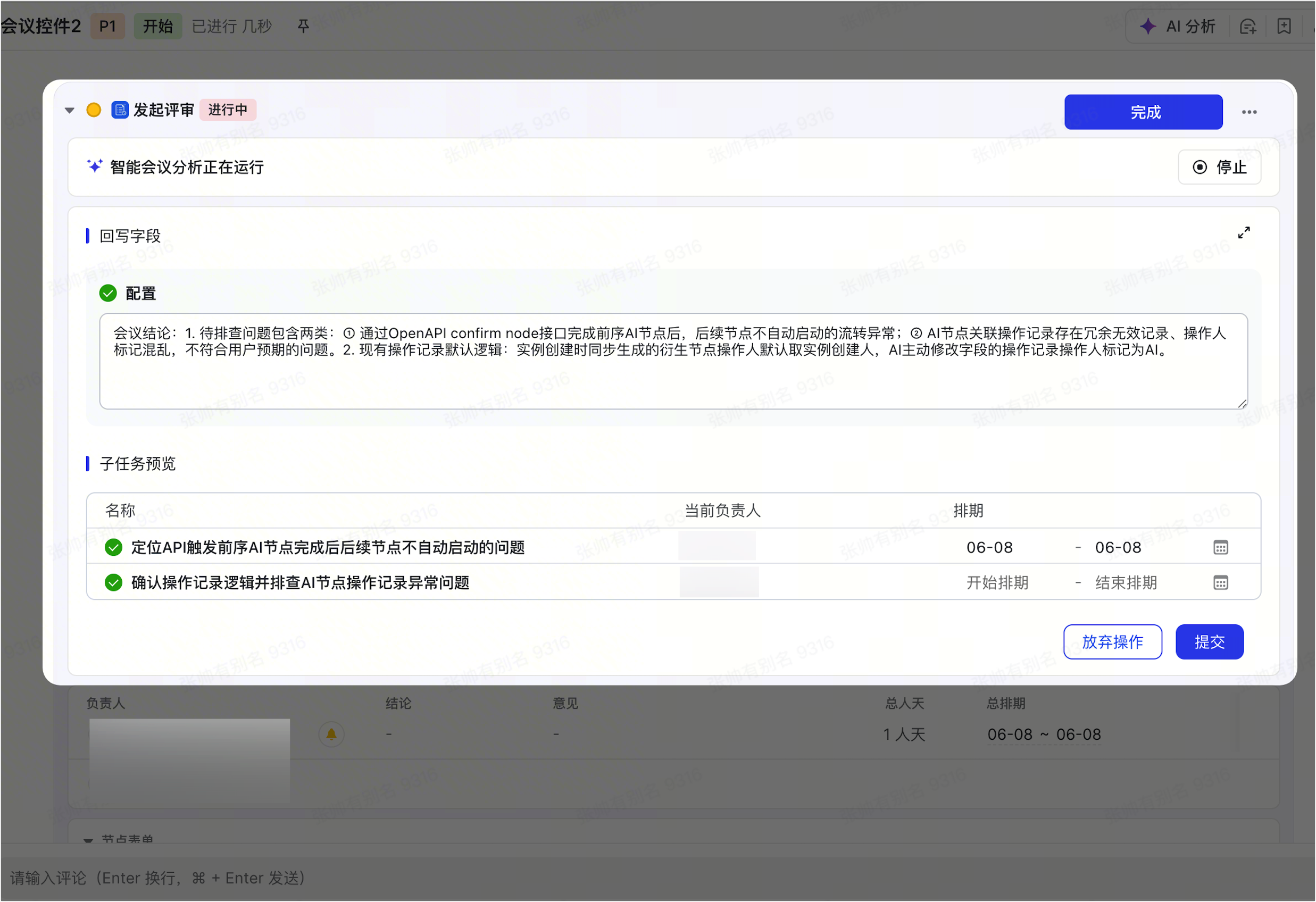Click the green 开始 status tag
Viewport: 1316px width, 902px height.
pos(158,26)
